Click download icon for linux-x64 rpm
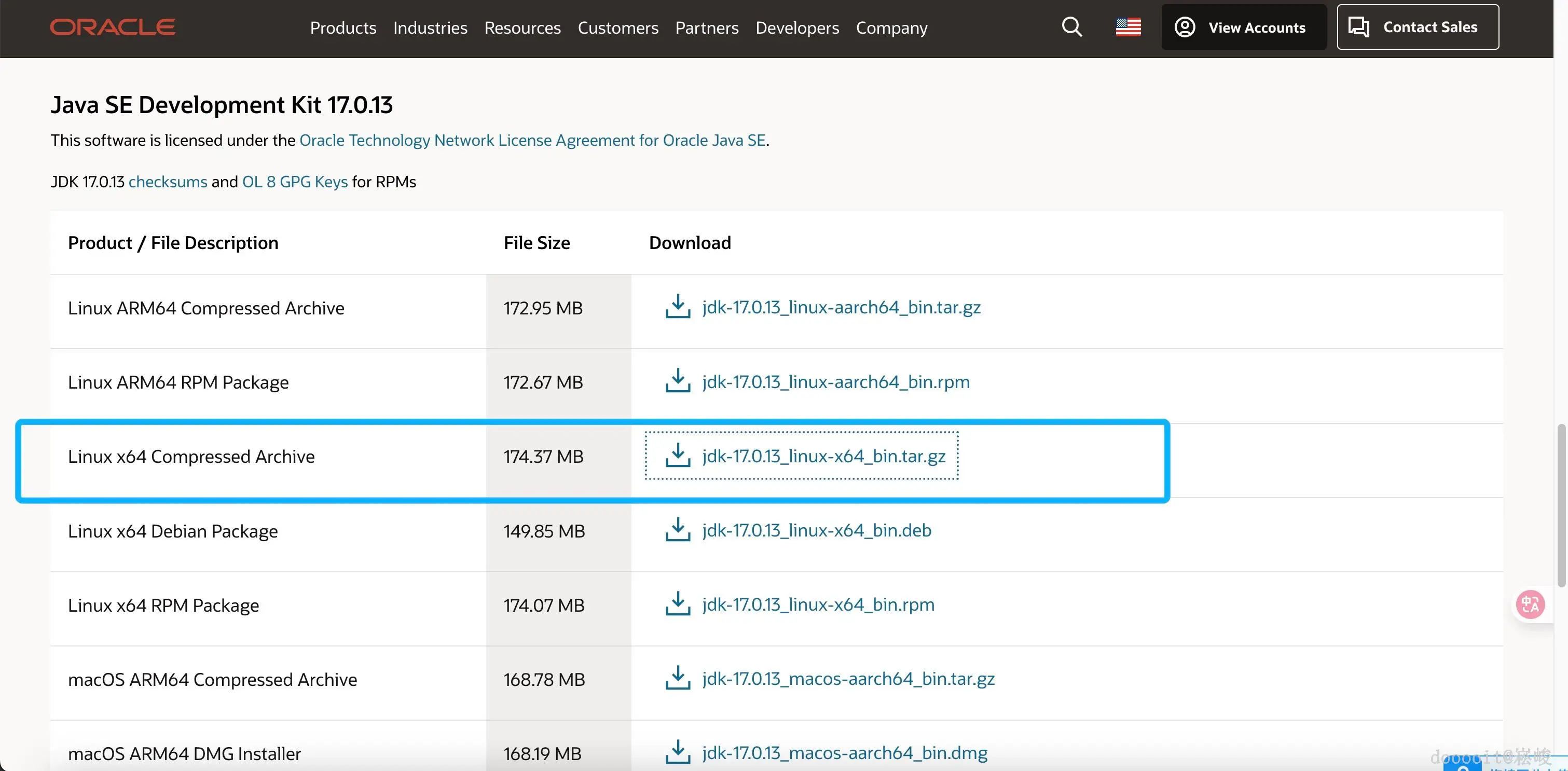Viewport: 1568px width, 771px height. 678,604
